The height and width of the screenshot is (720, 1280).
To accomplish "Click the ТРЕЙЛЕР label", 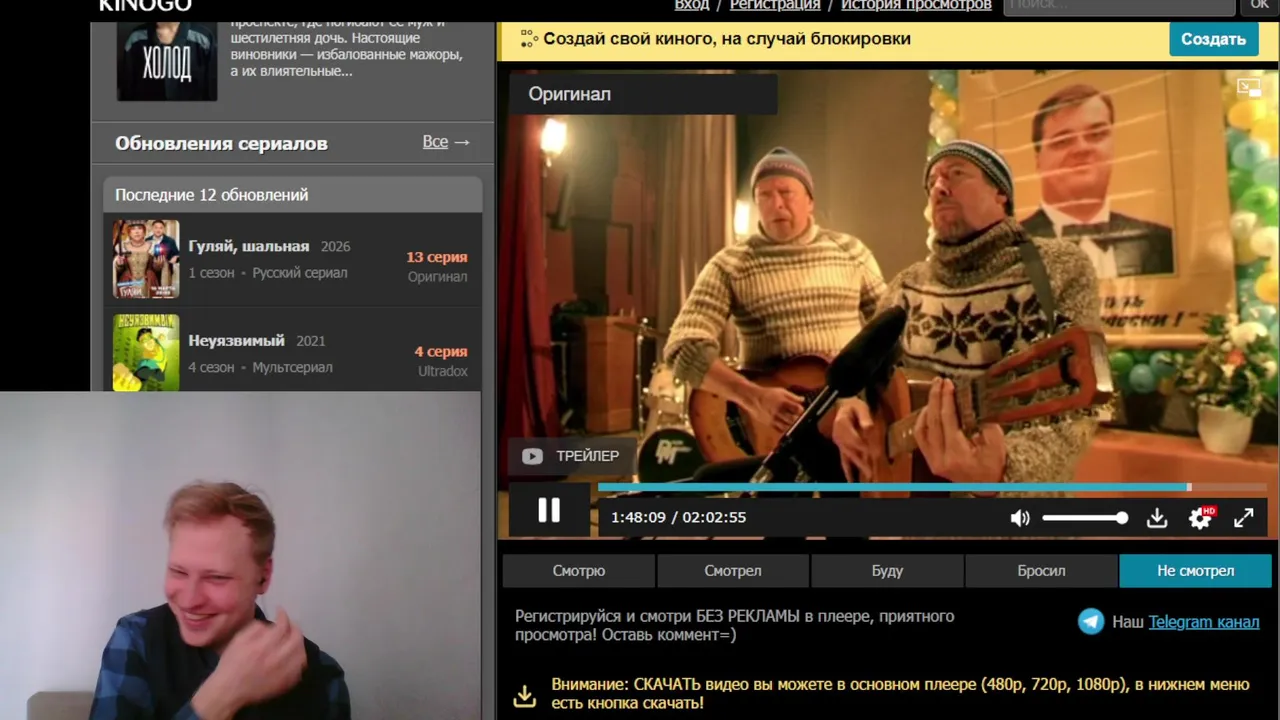I will pos(588,456).
